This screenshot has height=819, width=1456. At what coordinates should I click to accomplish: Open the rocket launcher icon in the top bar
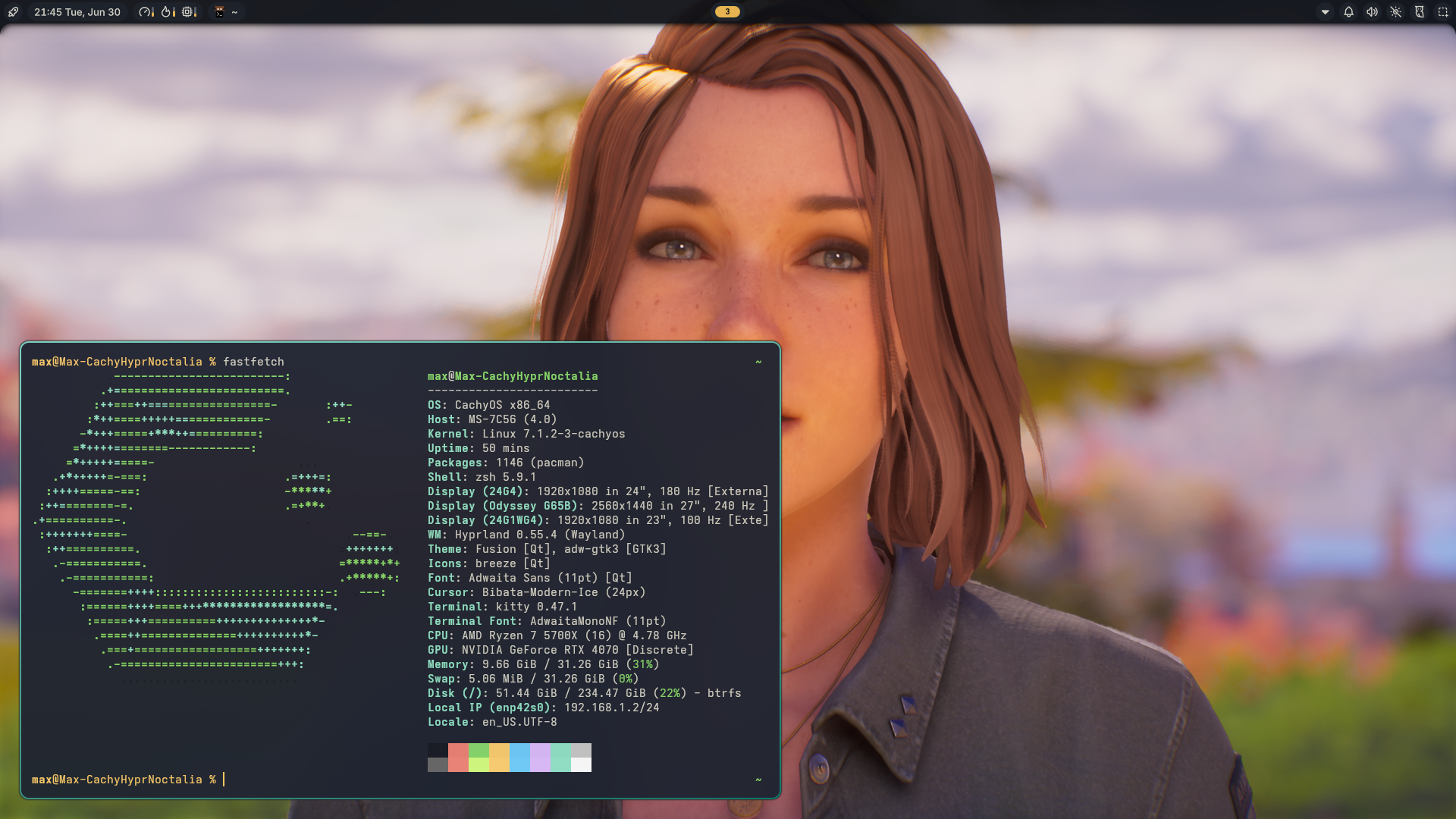point(14,12)
